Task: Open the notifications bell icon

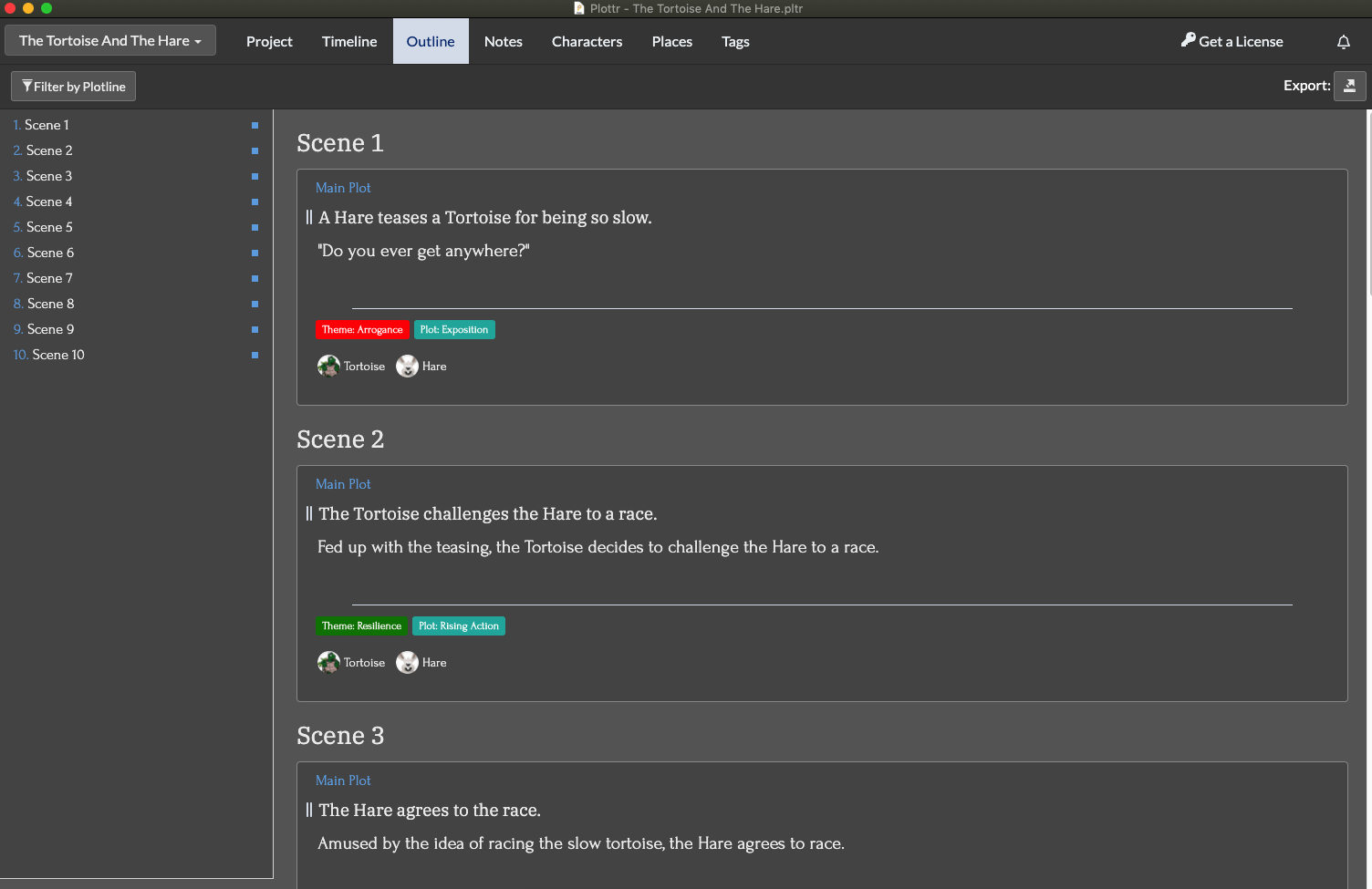Action: coord(1344,42)
